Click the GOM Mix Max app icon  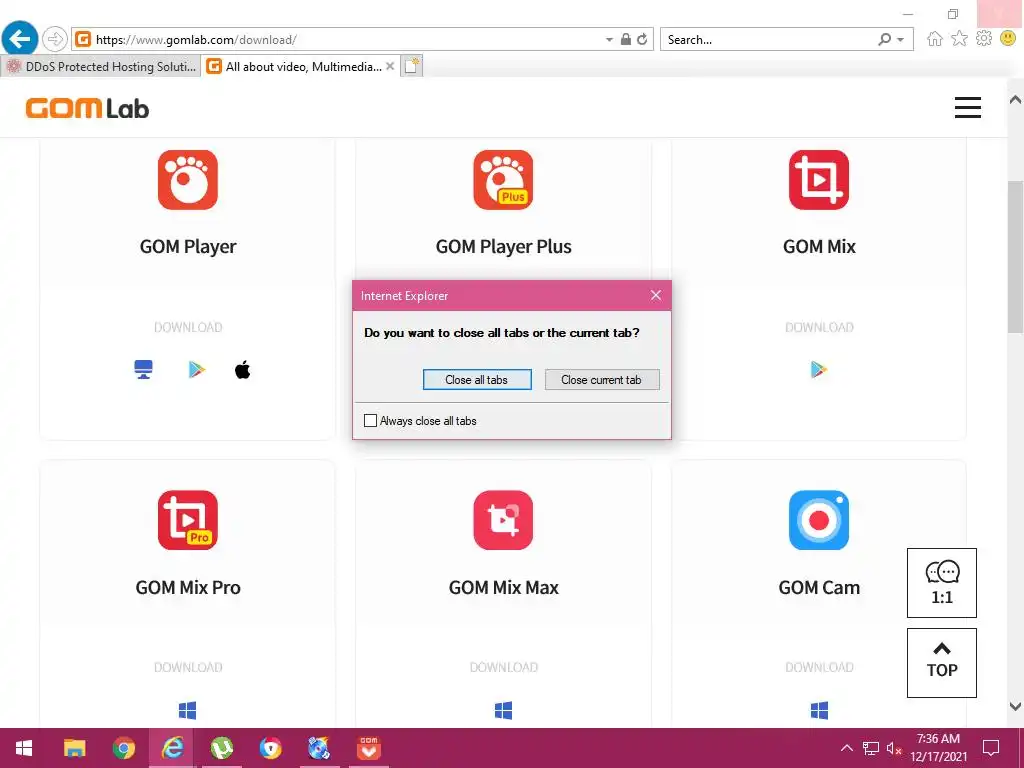[x=503, y=520]
